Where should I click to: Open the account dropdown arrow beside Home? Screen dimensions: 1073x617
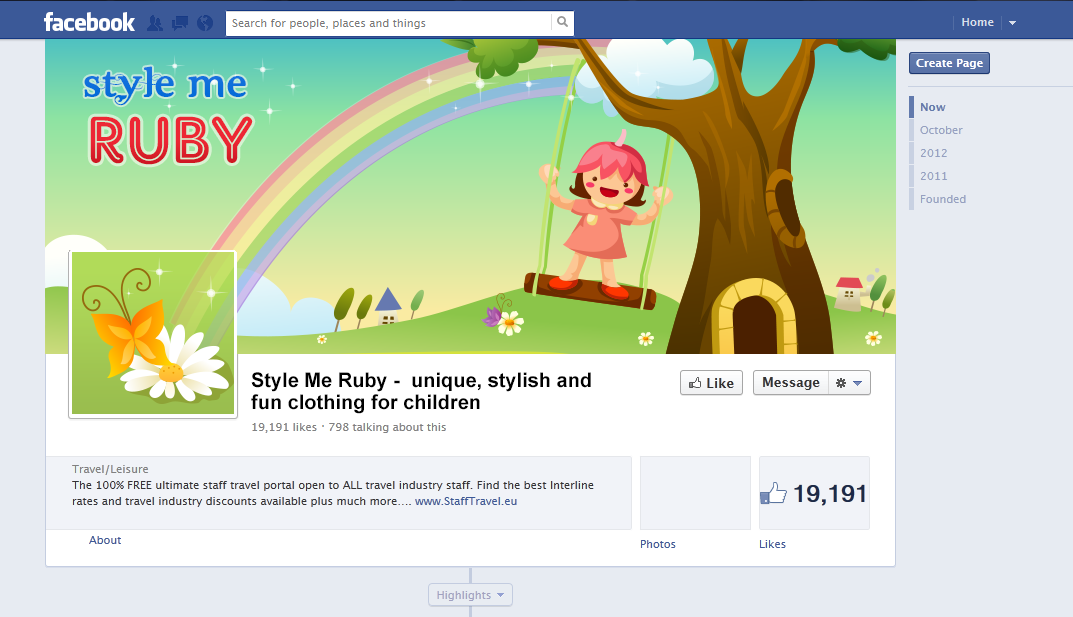coord(1012,23)
